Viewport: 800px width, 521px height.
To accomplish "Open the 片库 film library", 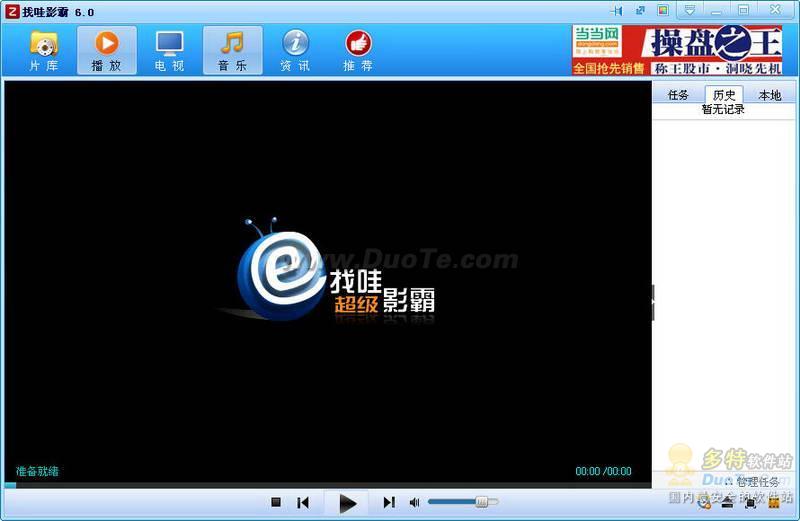I will [44, 51].
